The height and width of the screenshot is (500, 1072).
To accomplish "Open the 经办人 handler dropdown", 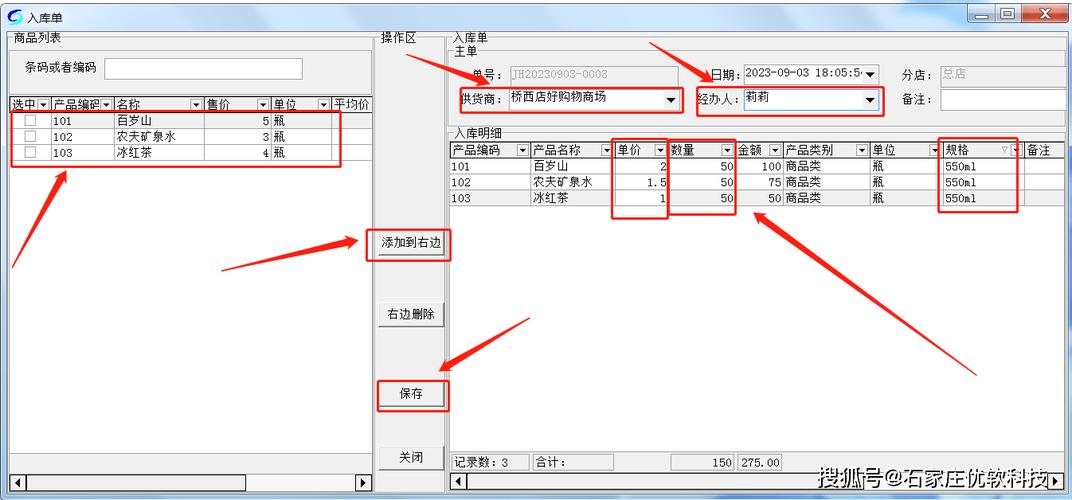I will point(869,100).
